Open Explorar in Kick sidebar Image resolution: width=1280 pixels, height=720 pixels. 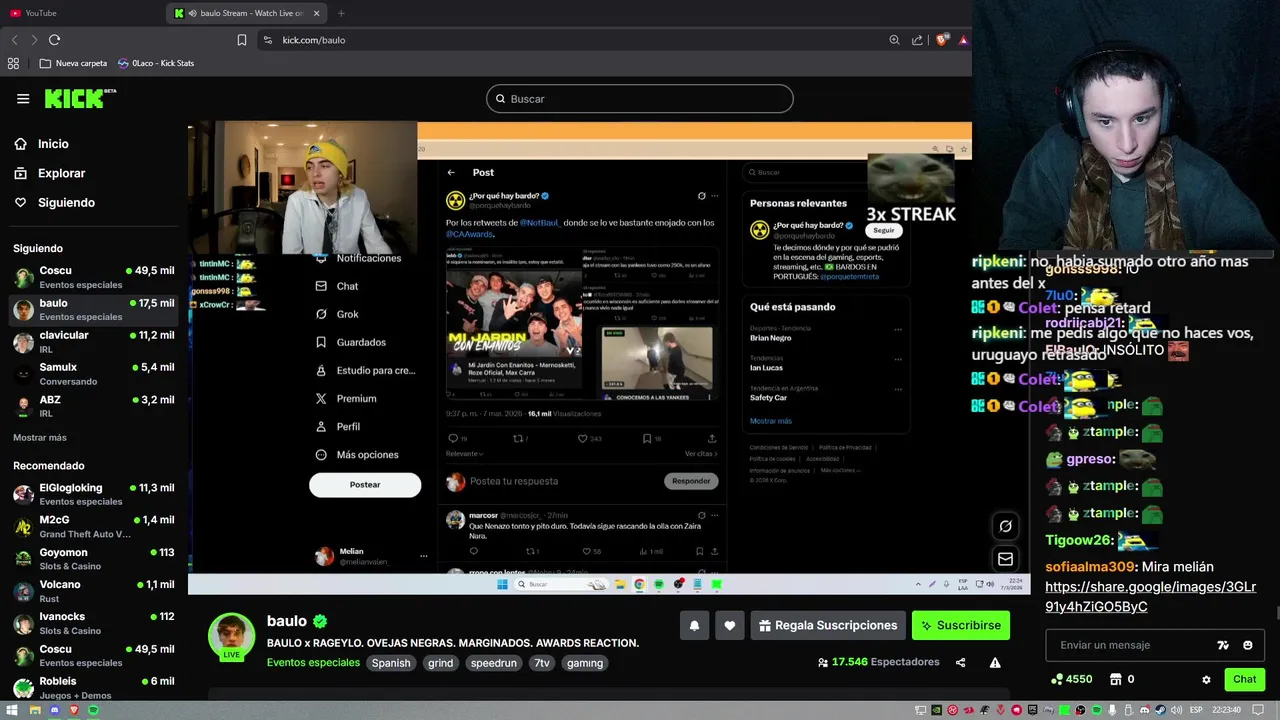tap(50, 173)
